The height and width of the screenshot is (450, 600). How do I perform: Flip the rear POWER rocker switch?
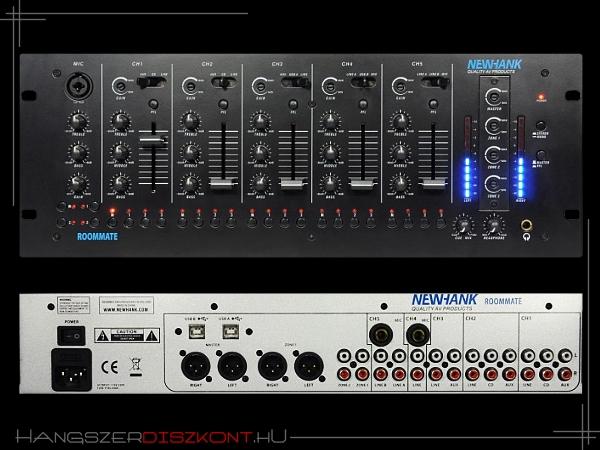pos(71,336)
